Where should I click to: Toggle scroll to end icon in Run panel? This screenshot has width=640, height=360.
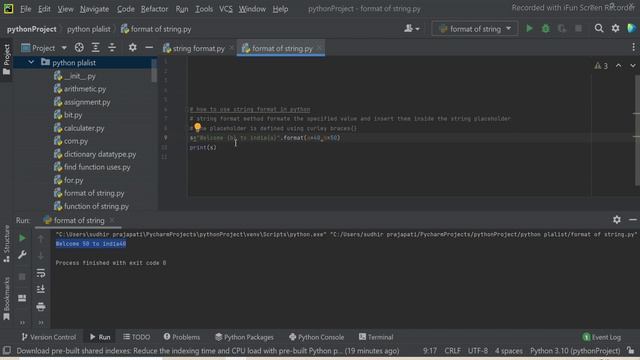(x=41, y=289)
